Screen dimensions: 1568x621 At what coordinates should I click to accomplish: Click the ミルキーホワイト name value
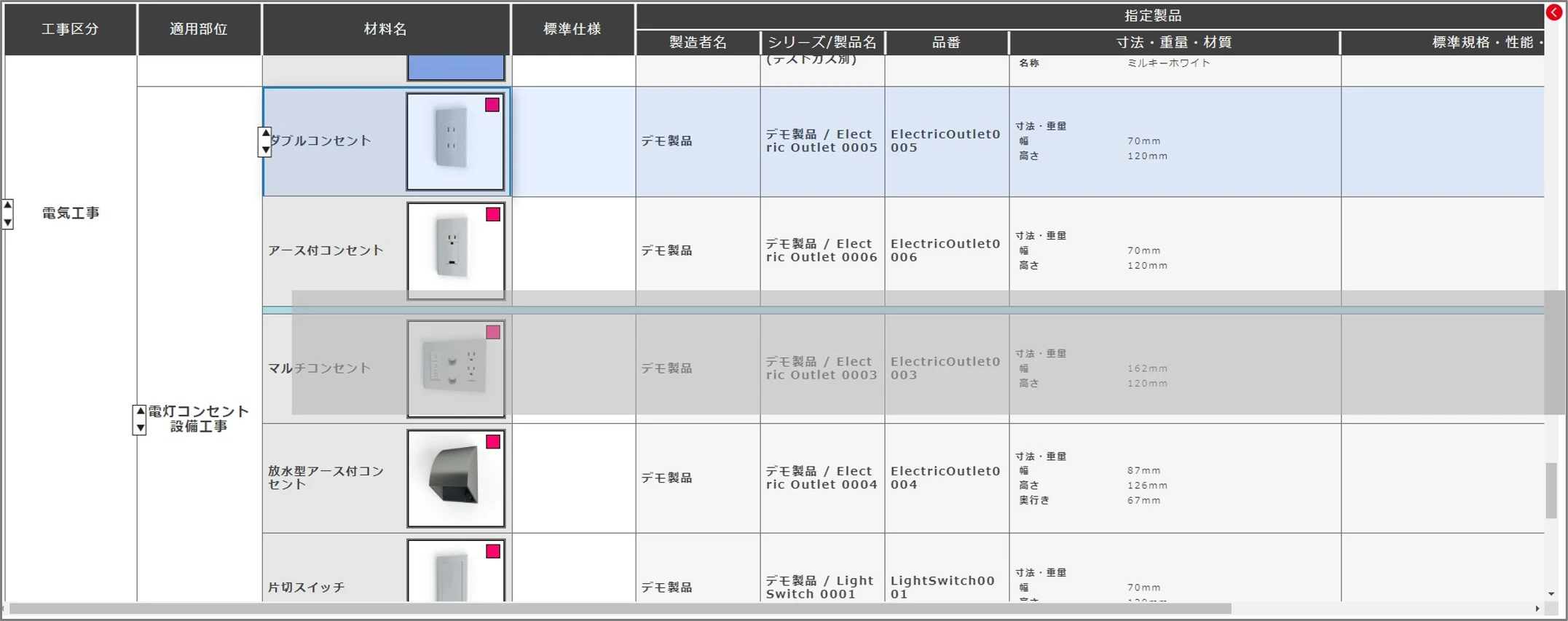(1169, 63)
